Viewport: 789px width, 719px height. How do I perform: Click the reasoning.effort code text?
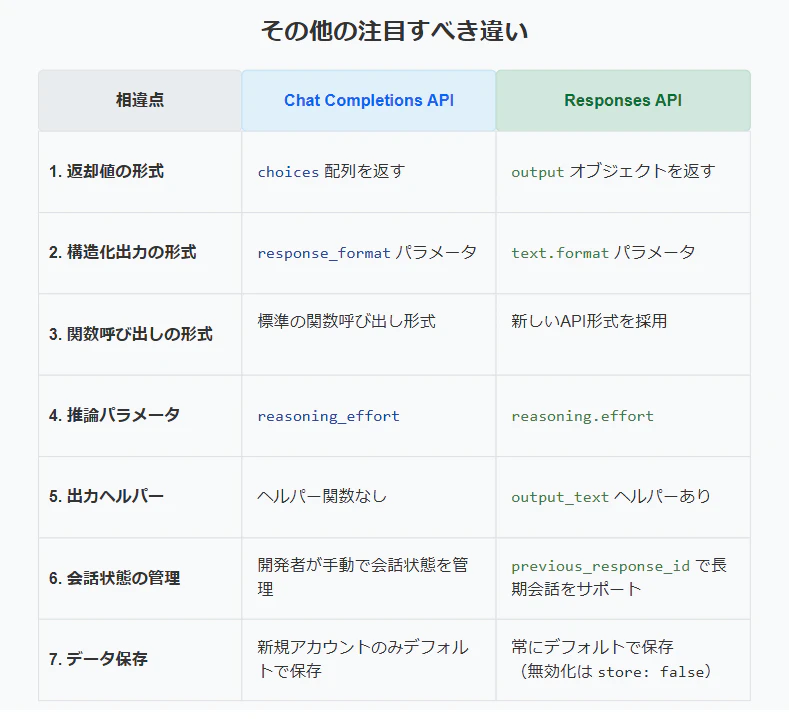click(x=583, y=416)
